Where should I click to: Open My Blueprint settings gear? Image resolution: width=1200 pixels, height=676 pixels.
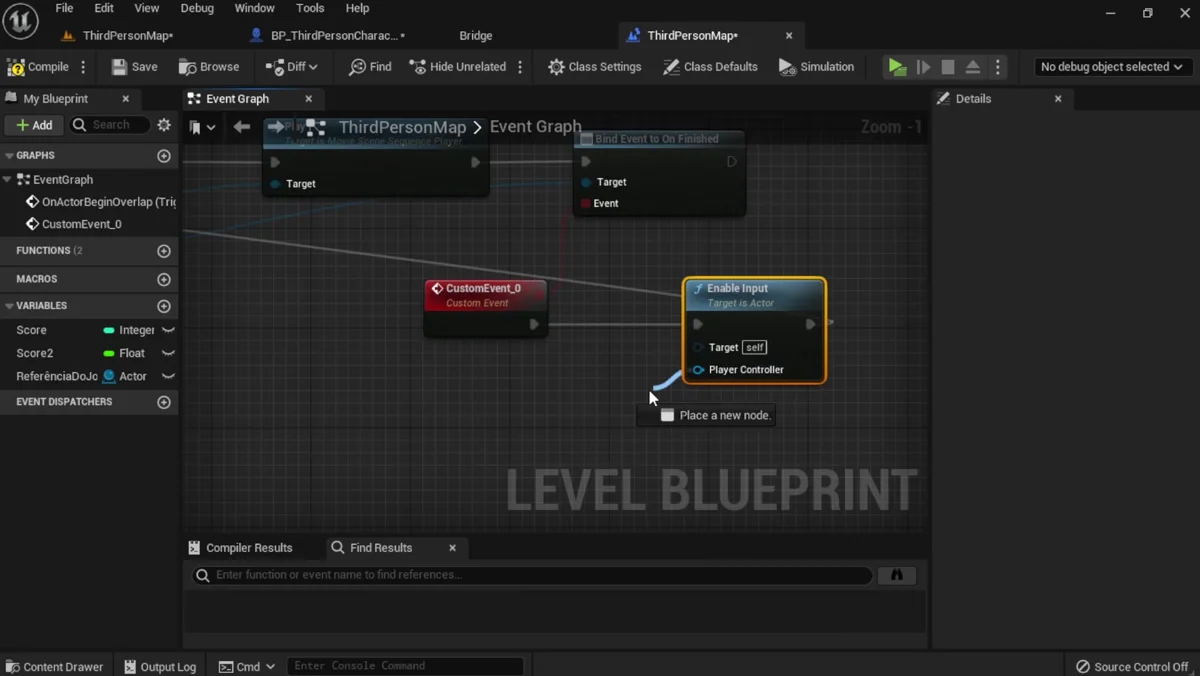coord(164,125)
